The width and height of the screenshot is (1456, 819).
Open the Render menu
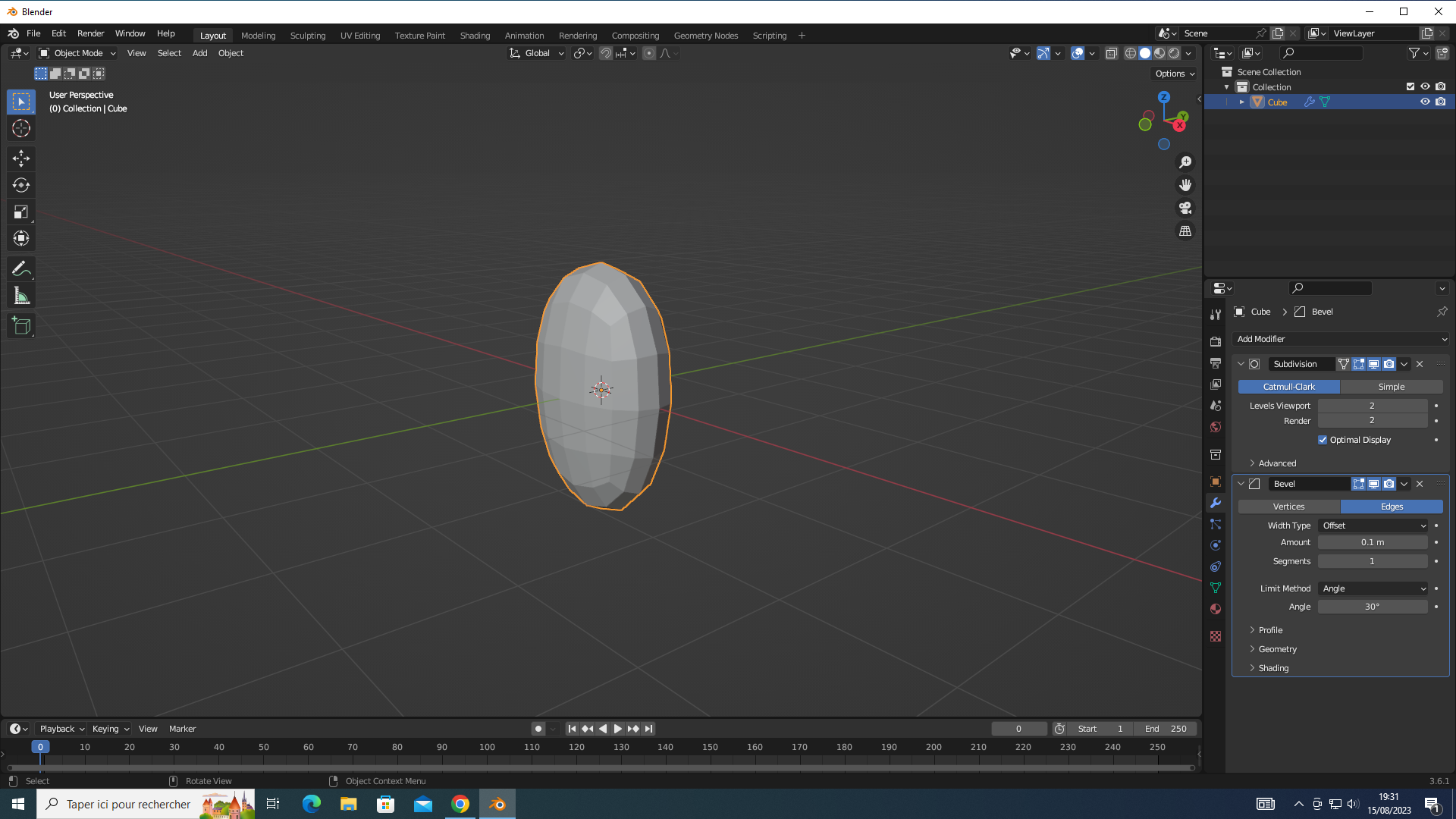[x=90, y=33]
